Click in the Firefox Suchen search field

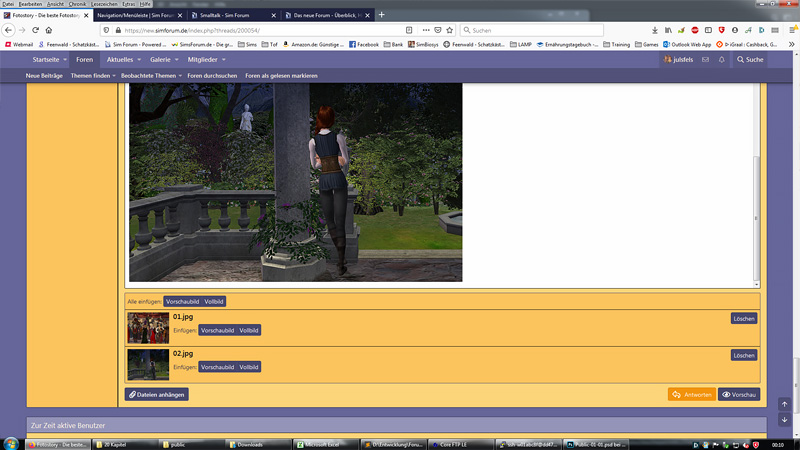click(532, 30)
